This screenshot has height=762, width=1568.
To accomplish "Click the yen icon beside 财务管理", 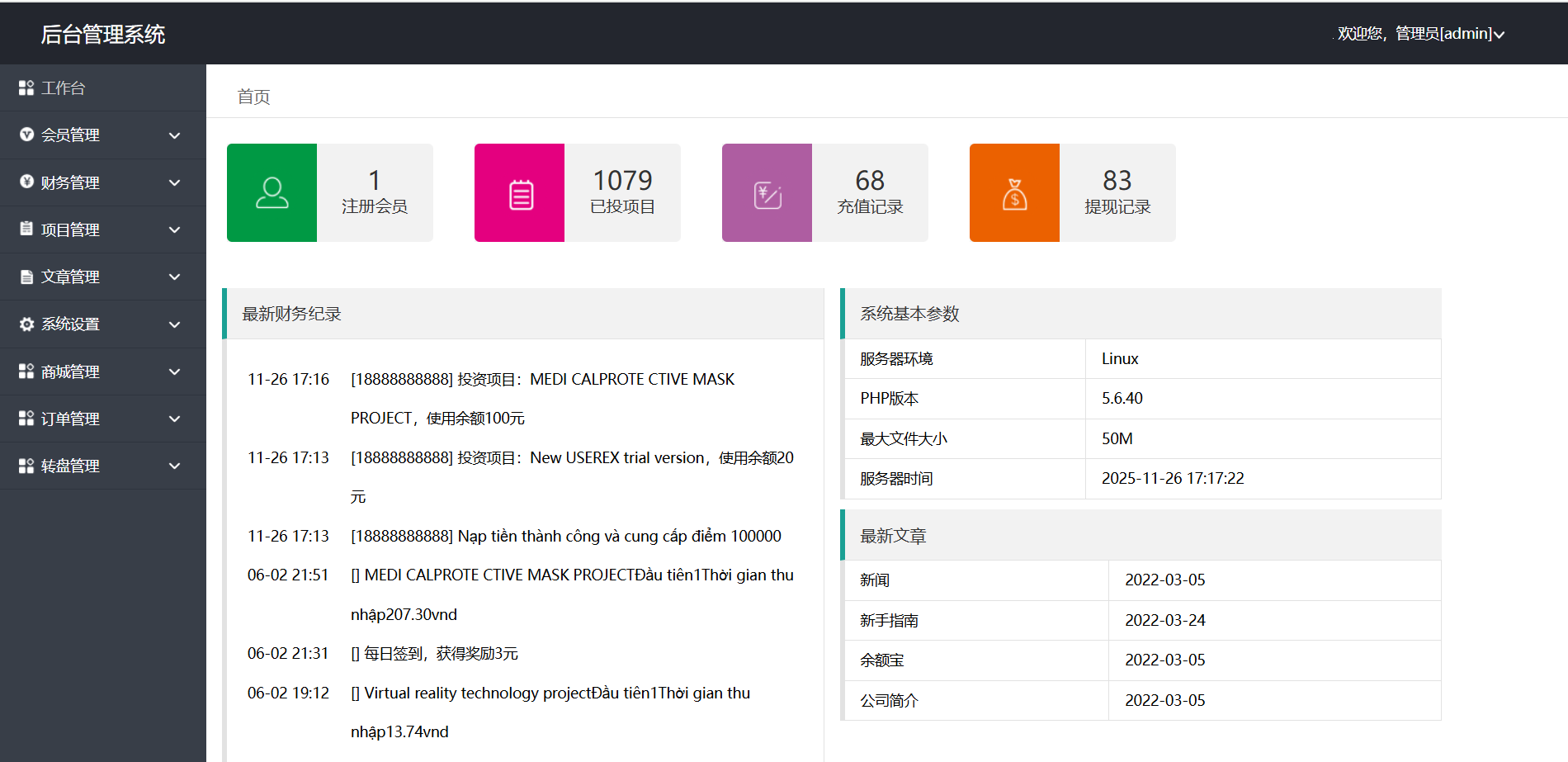I will click(x=26, y=182).
